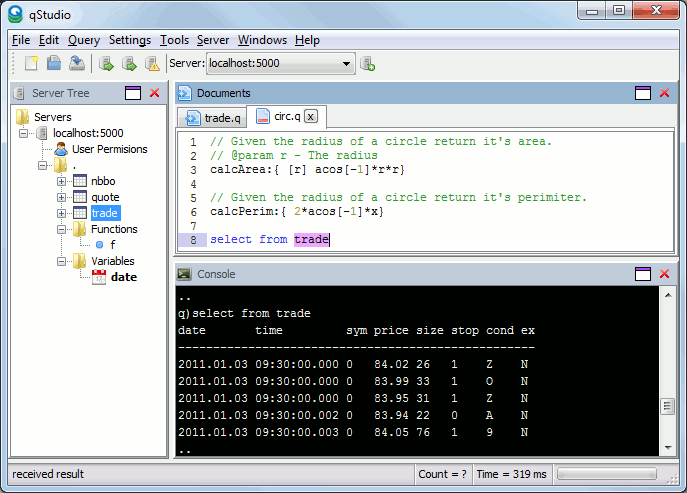The height and width of the screenshot is (493, 687).
Task: Click the qStudio app icon in title bar
Action: pyautogui.click(x=15, y=14)
